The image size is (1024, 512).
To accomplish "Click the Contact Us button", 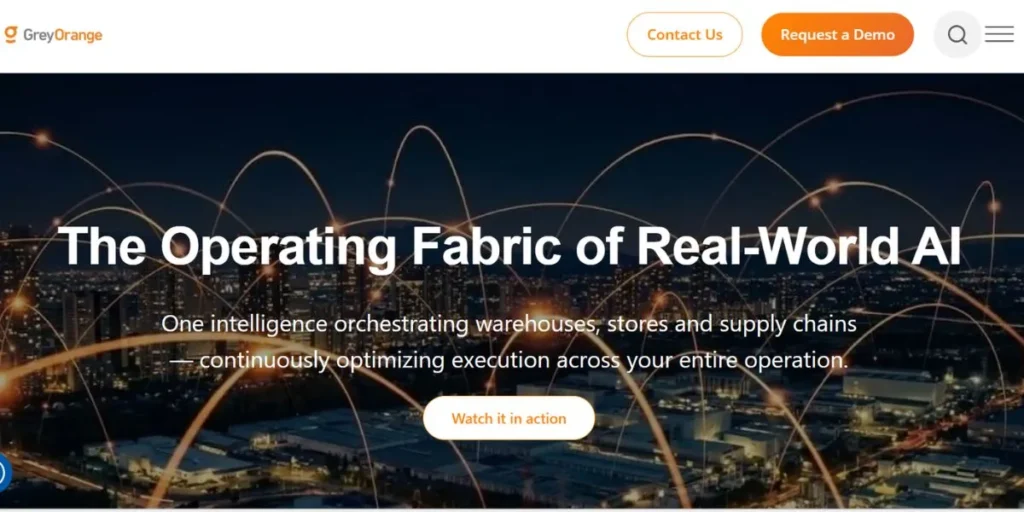I will (x=684, y=35).
